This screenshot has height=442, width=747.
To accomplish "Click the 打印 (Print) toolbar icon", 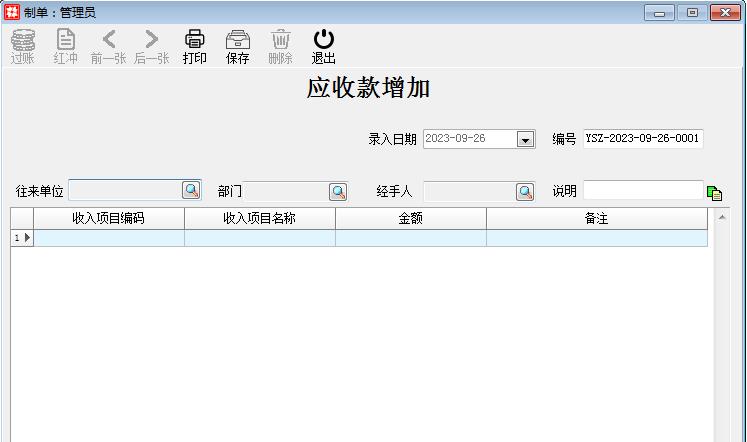I will [x=195, y=46].
